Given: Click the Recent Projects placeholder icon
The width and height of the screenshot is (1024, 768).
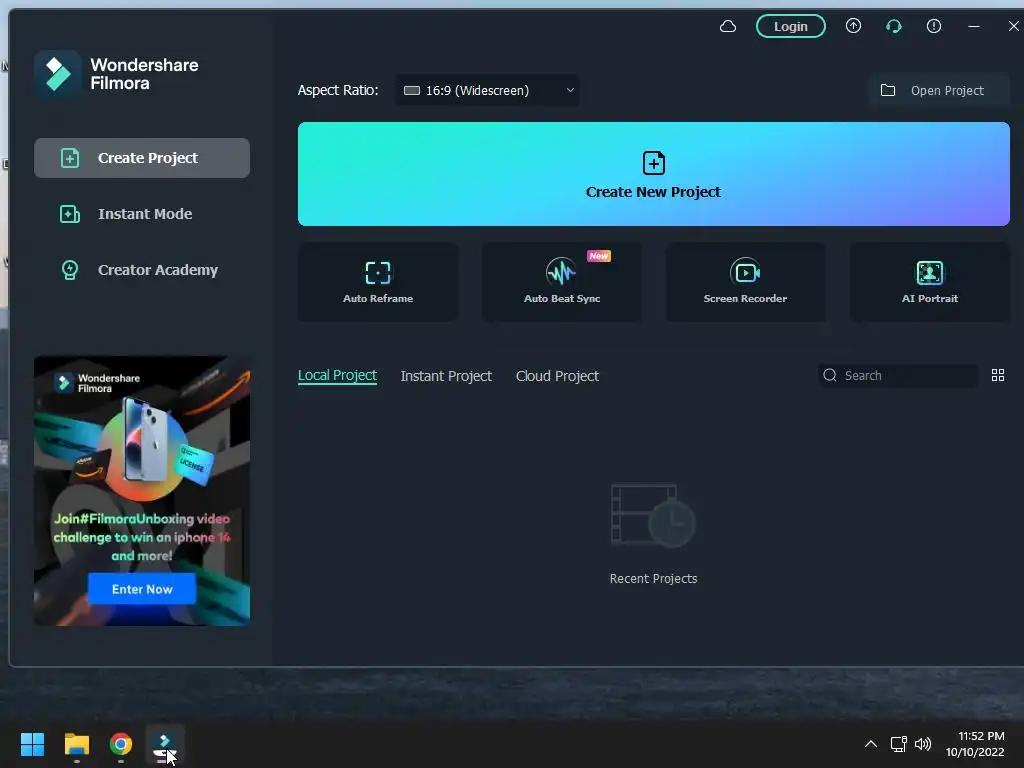Looking at the screenshot, I should 653,516.
